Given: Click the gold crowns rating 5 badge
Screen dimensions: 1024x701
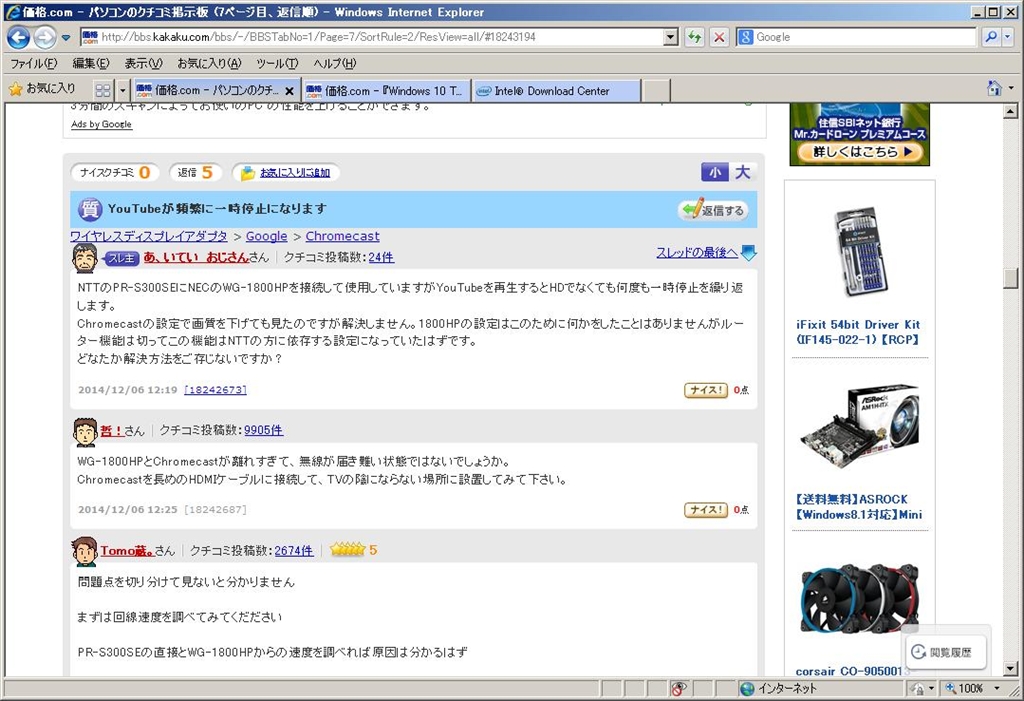Looking at the screenshot, I should (x=353, y=550).
